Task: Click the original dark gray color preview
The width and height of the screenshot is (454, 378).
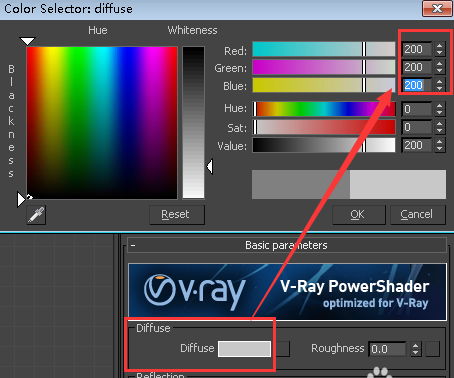Action: (x=301, y=184)
